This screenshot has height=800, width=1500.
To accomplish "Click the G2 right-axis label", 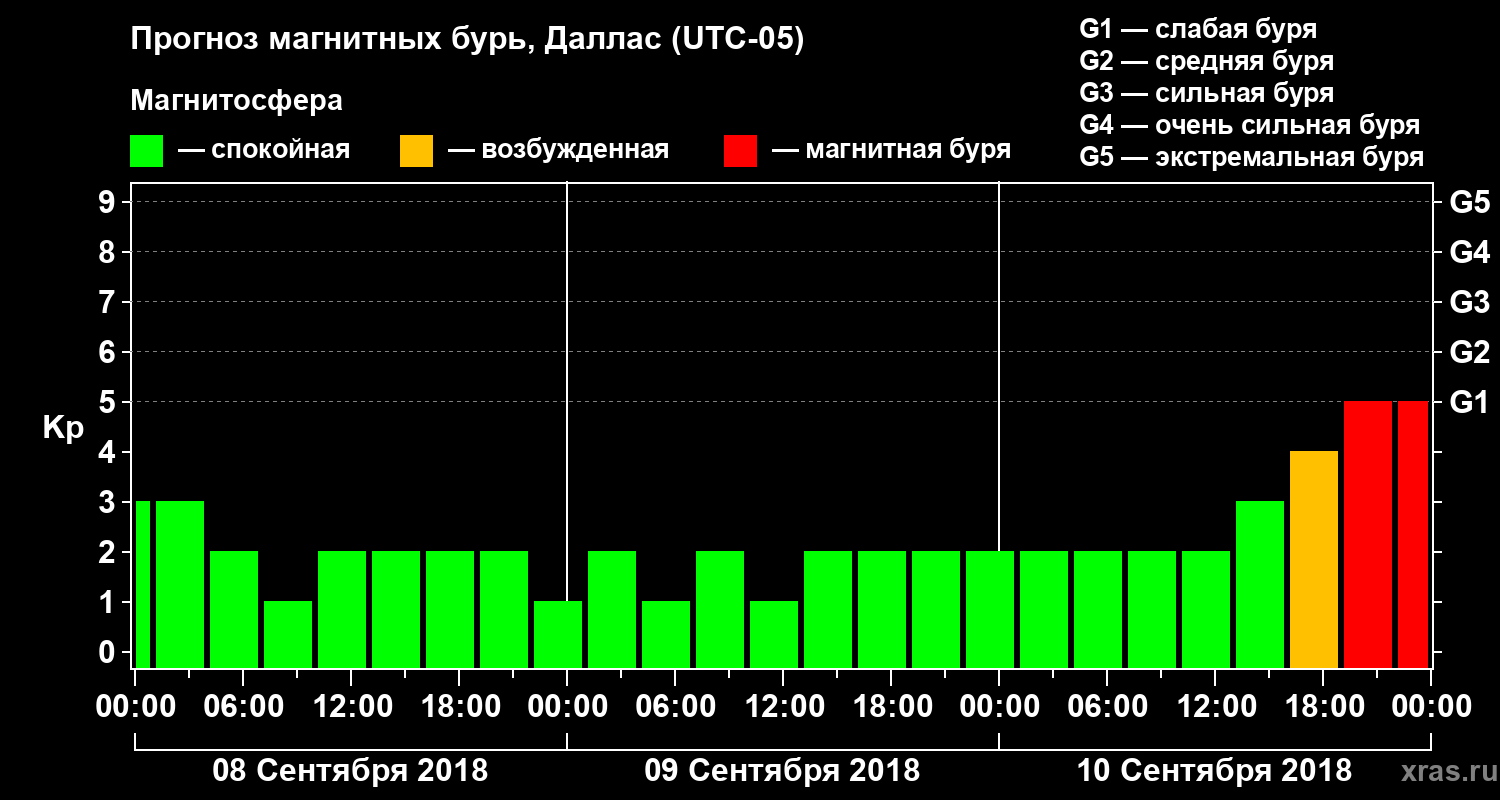I will (x=1469, y=352).
